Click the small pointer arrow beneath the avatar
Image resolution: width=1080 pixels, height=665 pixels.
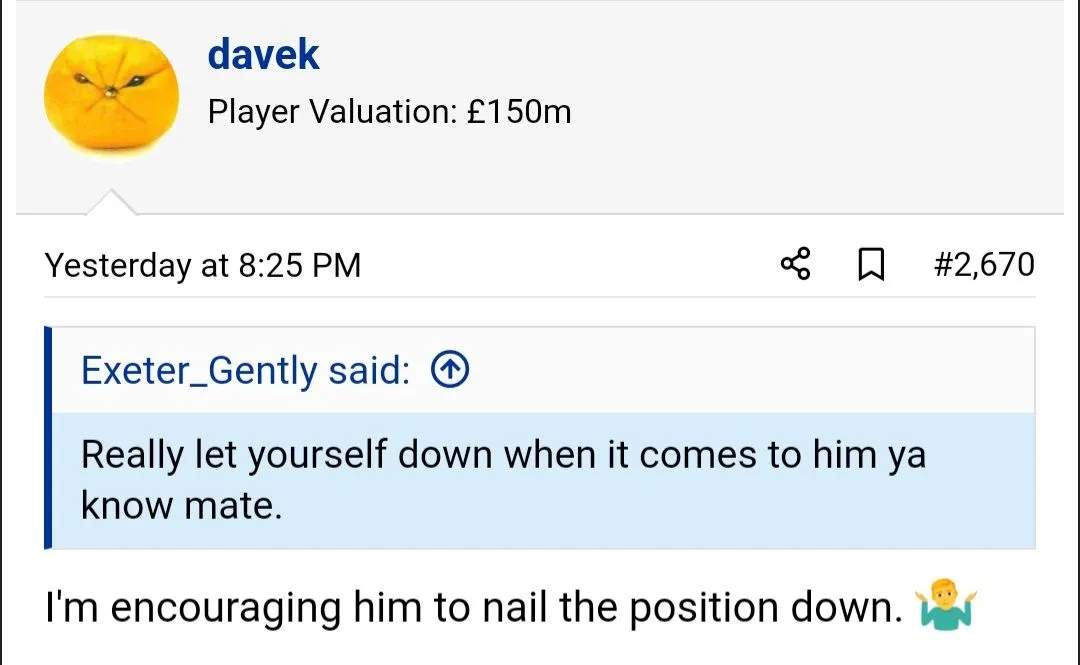pos(111,203)
